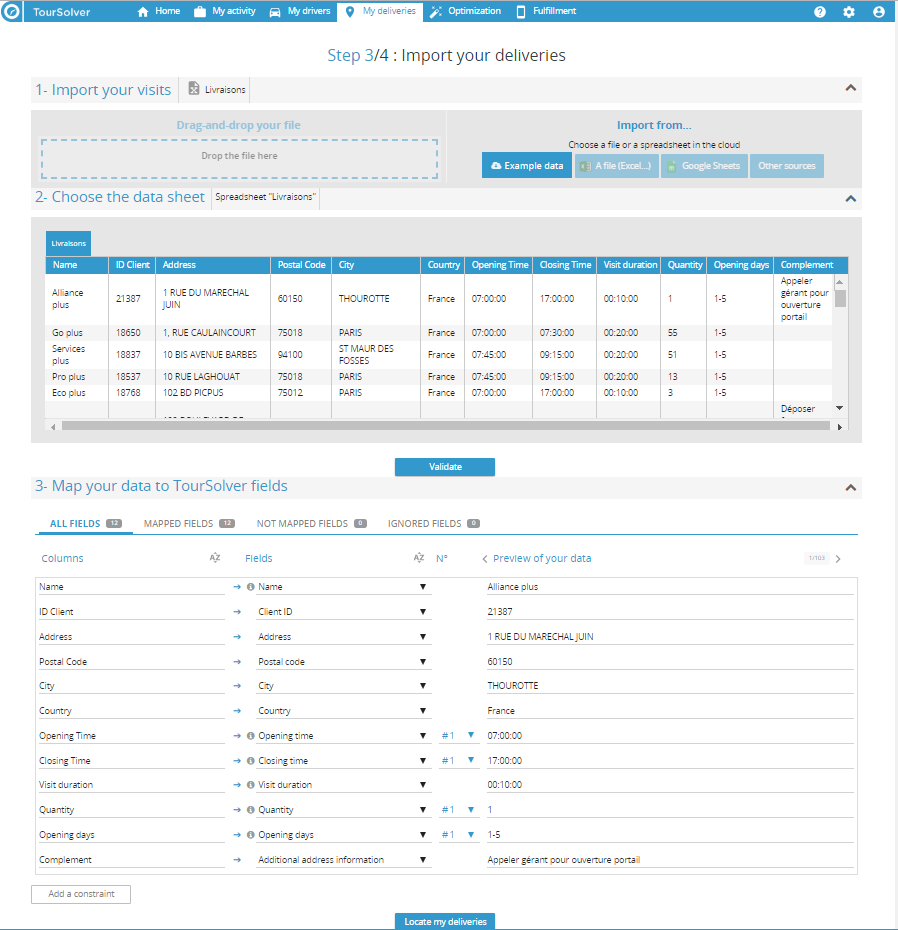Switch to Ignored Fields tab
The image size is (898, 930).
[x=434, y=523]
